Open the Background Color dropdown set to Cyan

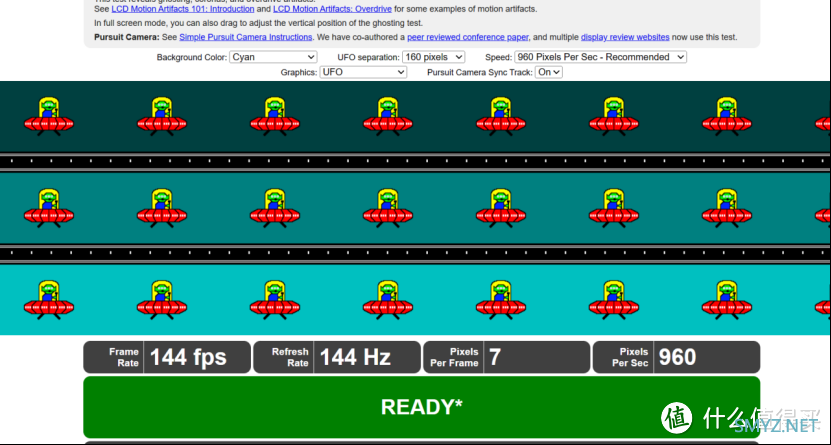click(273, 57)
